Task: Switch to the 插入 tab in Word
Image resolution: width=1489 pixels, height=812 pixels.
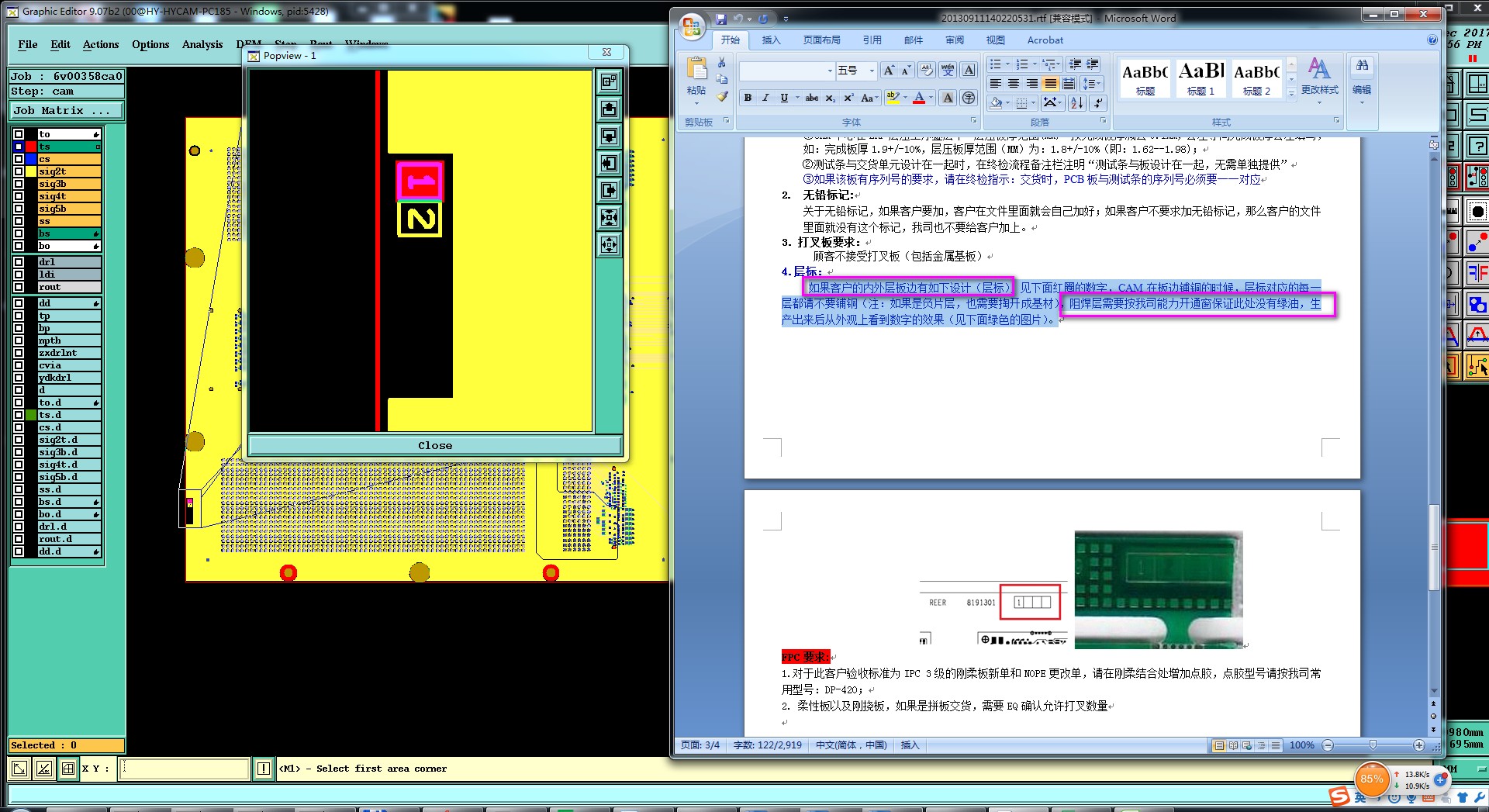Action: 771,40
